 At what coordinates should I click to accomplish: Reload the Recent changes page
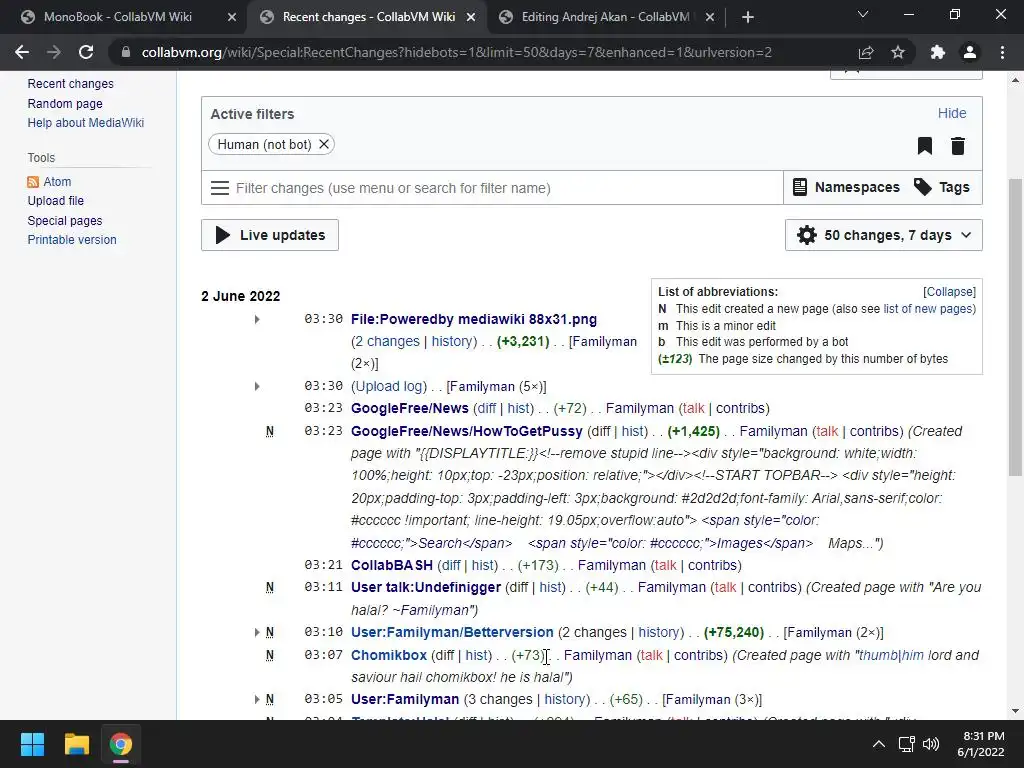(86, 52)
